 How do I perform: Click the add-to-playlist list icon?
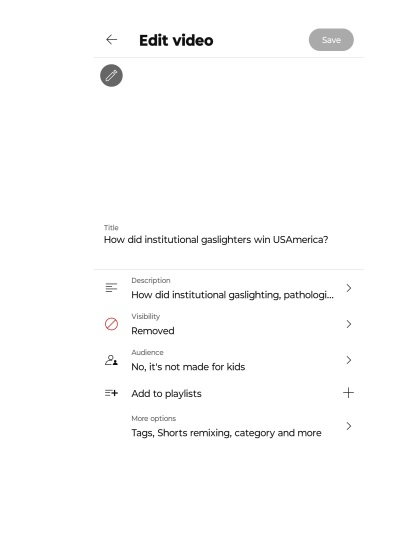111,393
